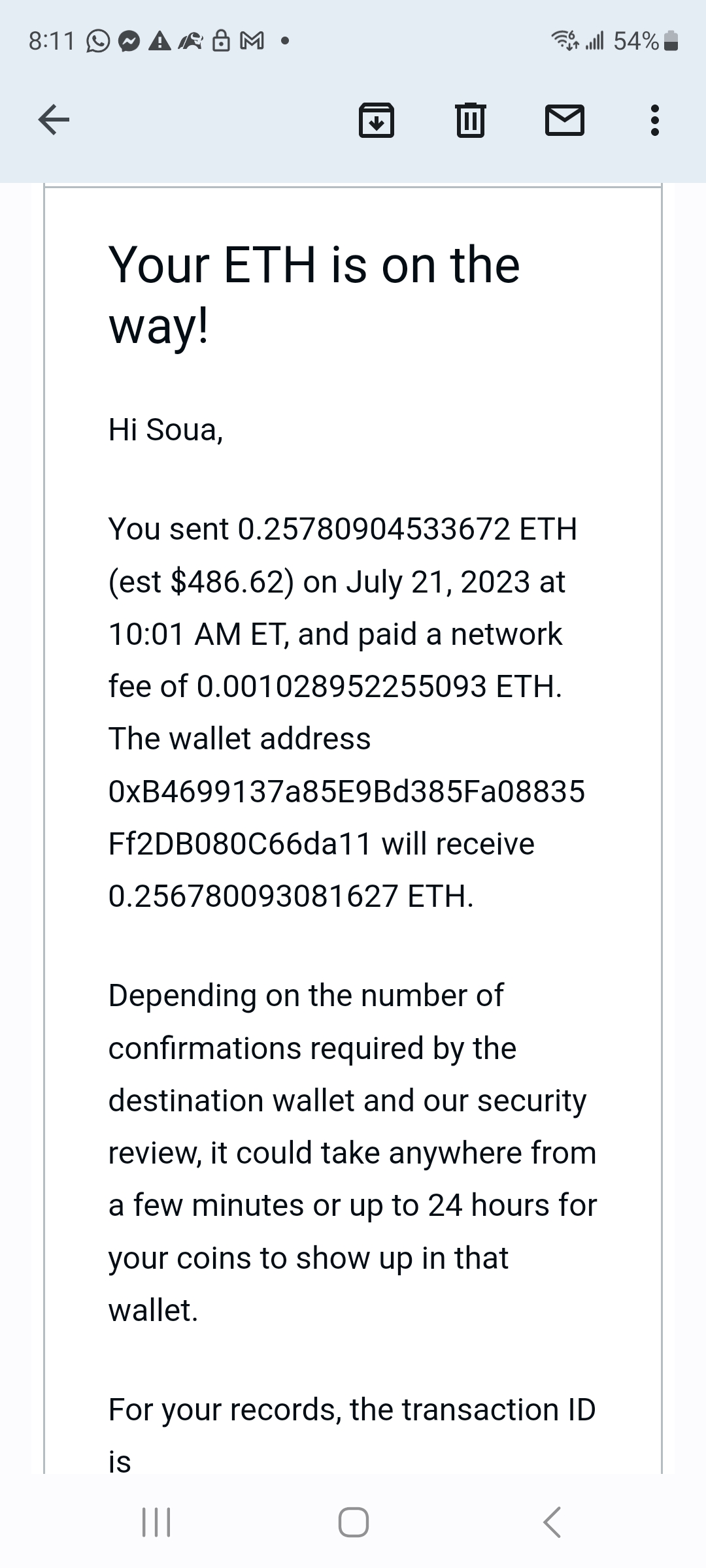The width and height of the screenshot is (706, 1568).
Task: Tap the WhatsApp notification icon
Action: (98, 42)
